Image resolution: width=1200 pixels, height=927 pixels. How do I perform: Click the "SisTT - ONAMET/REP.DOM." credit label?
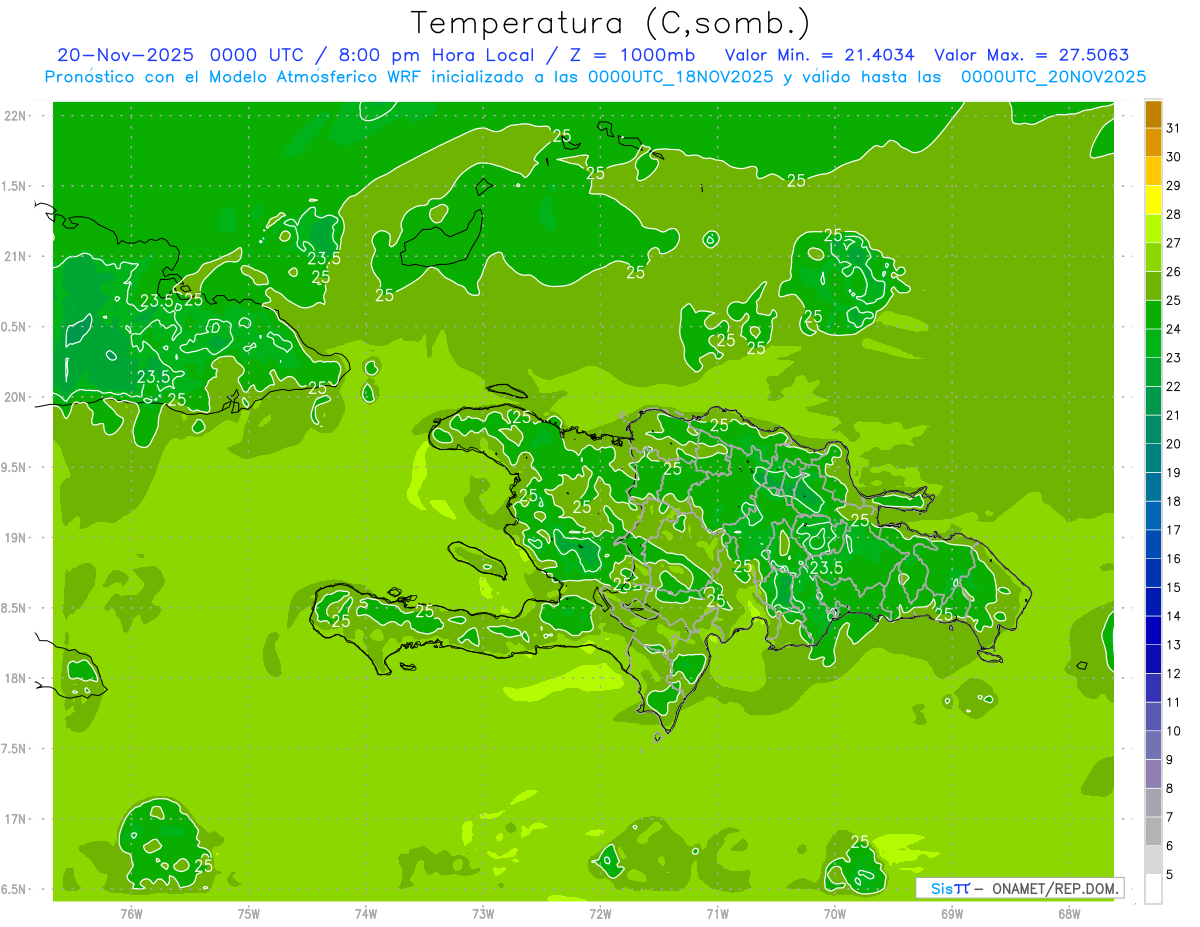pyautogui.click(x=1020, y=888)
